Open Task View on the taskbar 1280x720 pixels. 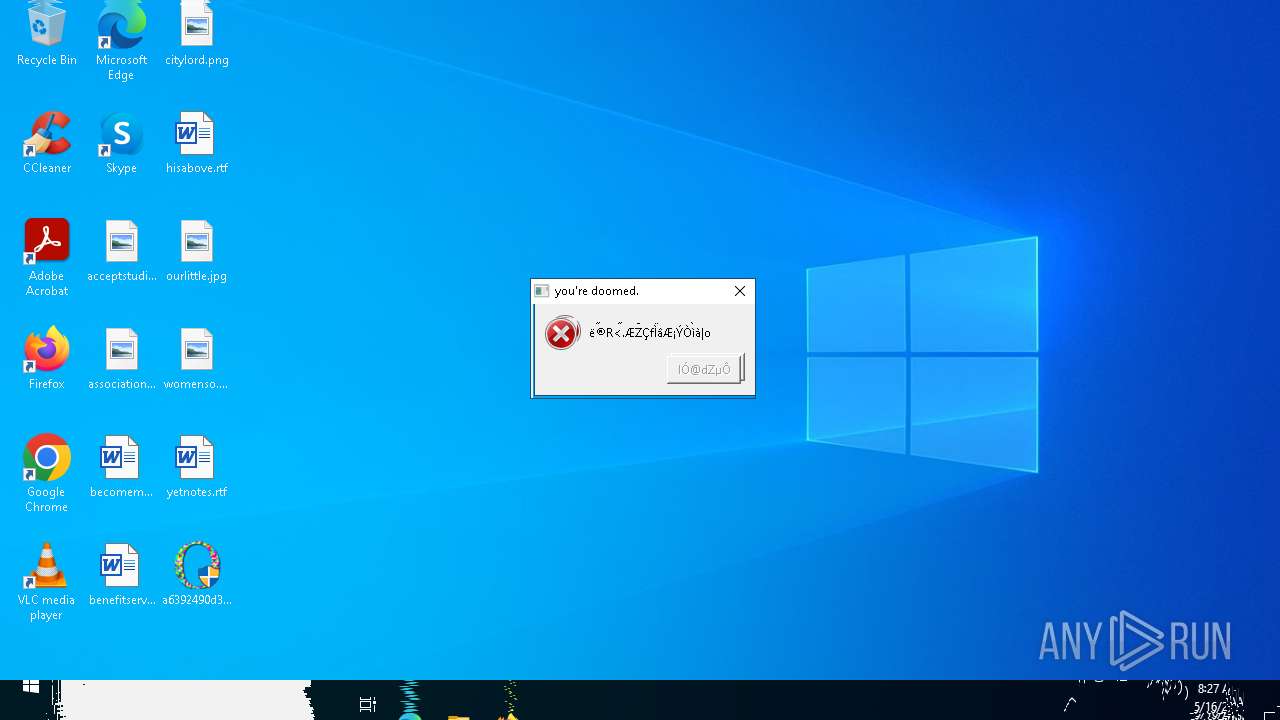pyautogui.click(x=367, y=704)
